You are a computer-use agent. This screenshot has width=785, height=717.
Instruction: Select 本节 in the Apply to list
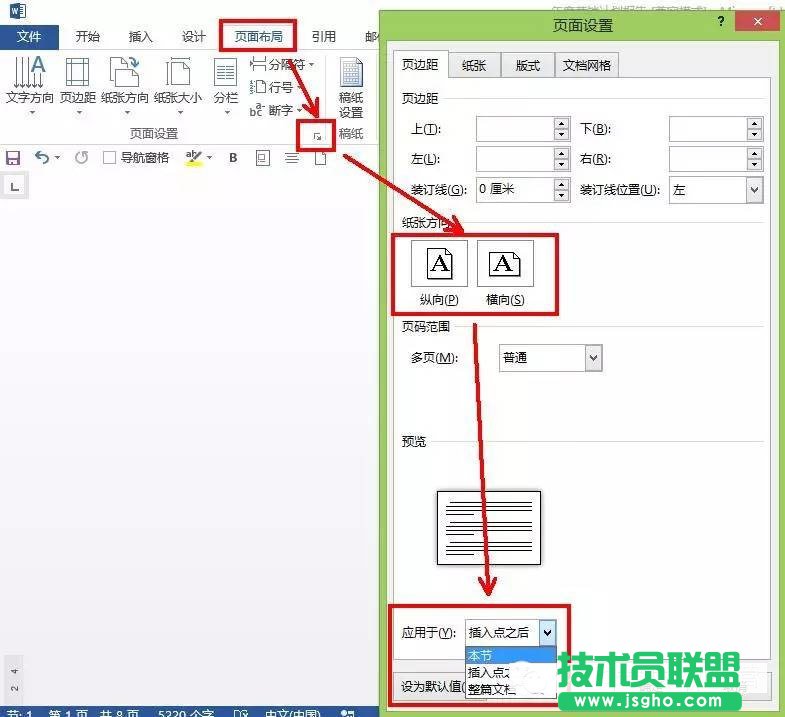coord(511,655)
